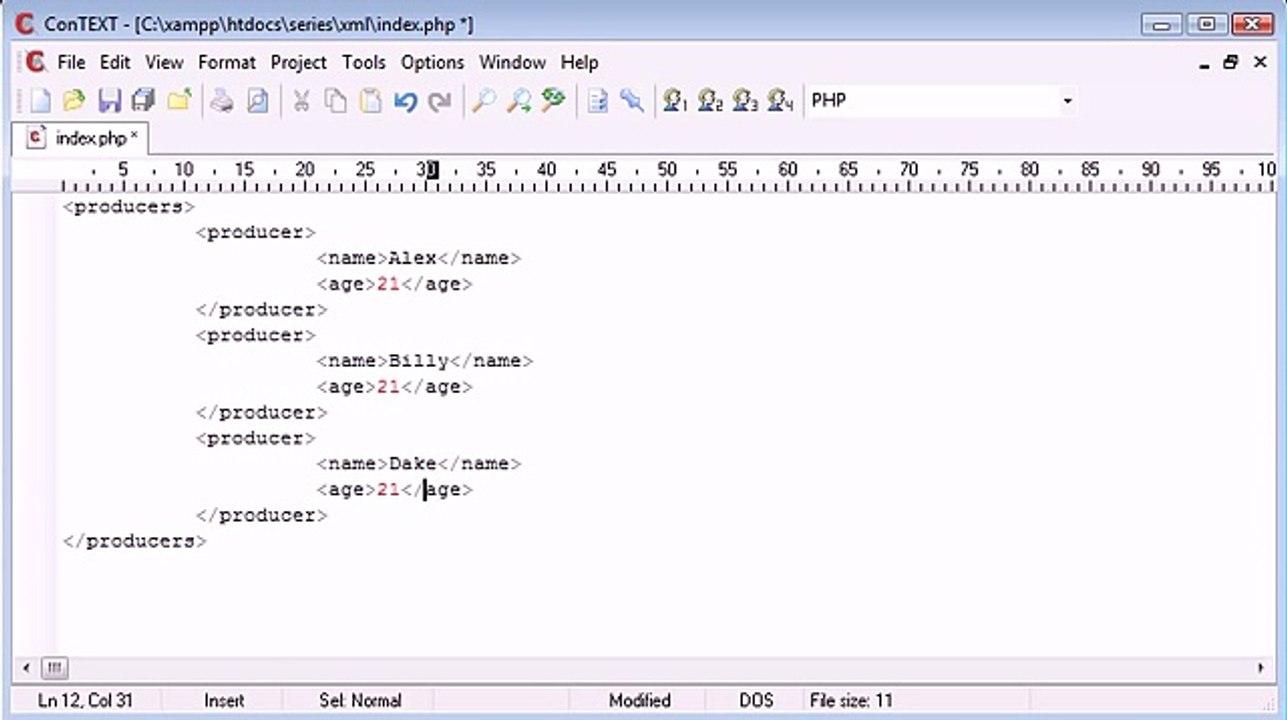This screenshot has height=720, width=1287.
Task: Click the 'Insert' status bar entry
Action: tap(224, 701)
